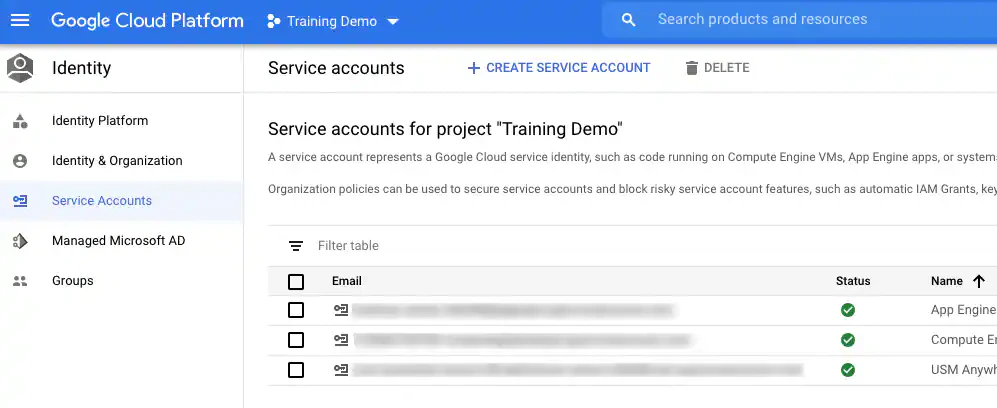Toggle the select-all checkbox in table header
The image size is (997, 408).
[296, 282]
